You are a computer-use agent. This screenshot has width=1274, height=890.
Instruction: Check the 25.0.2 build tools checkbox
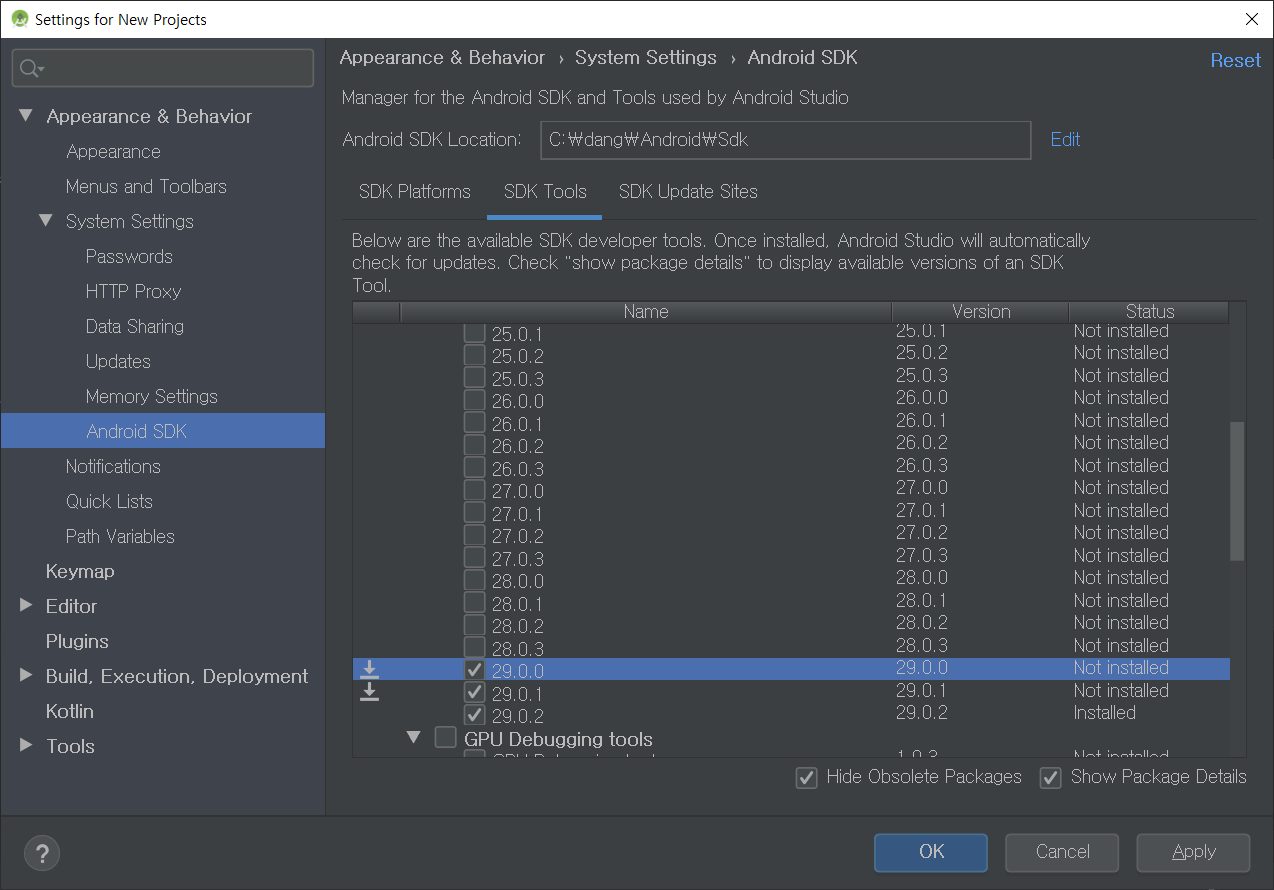click(475, 354)
